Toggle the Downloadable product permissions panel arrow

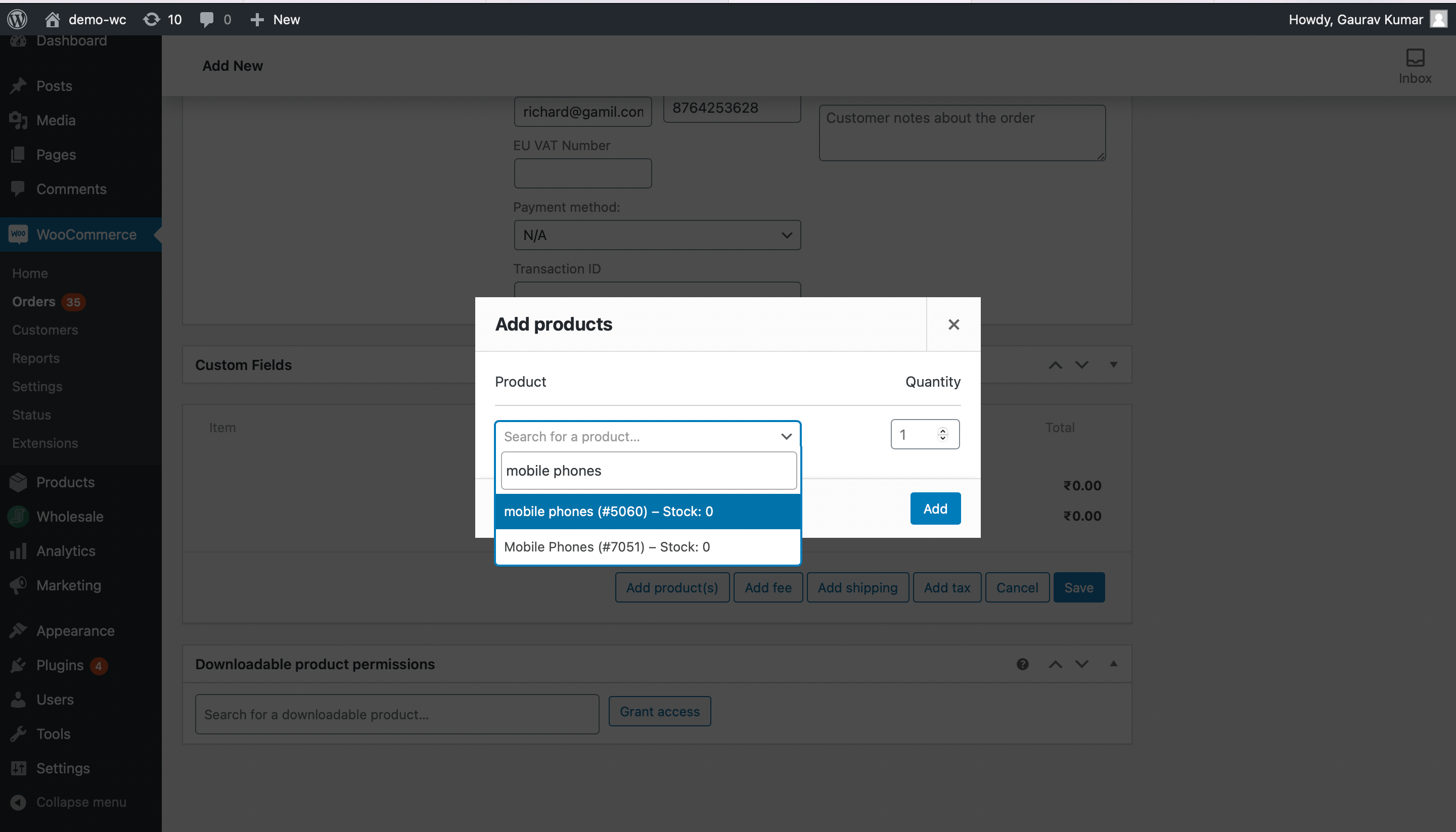click(x=1113, y=664)
